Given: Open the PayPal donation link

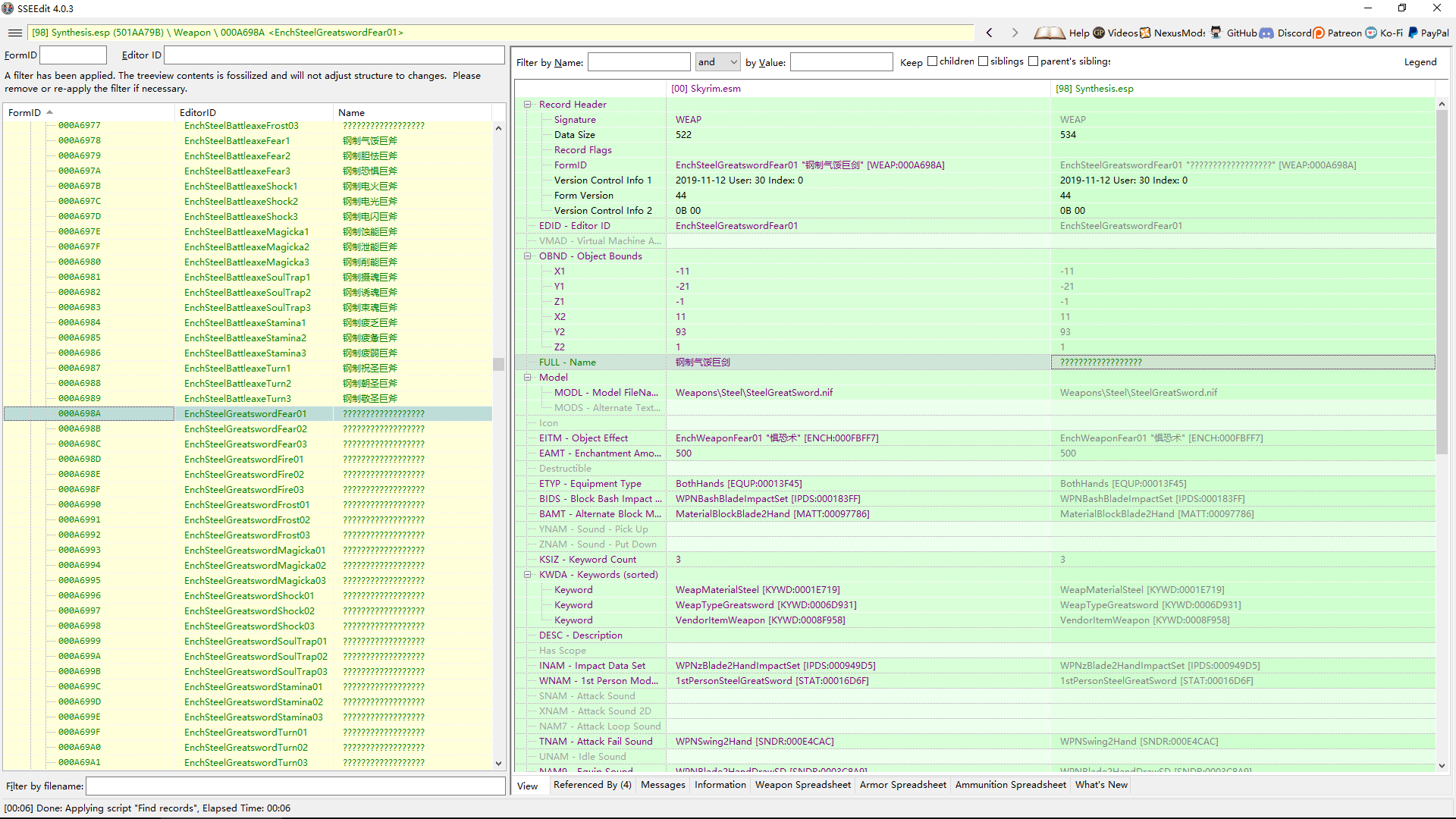Looking at the screenshot, I should (x=1433, y=33).
